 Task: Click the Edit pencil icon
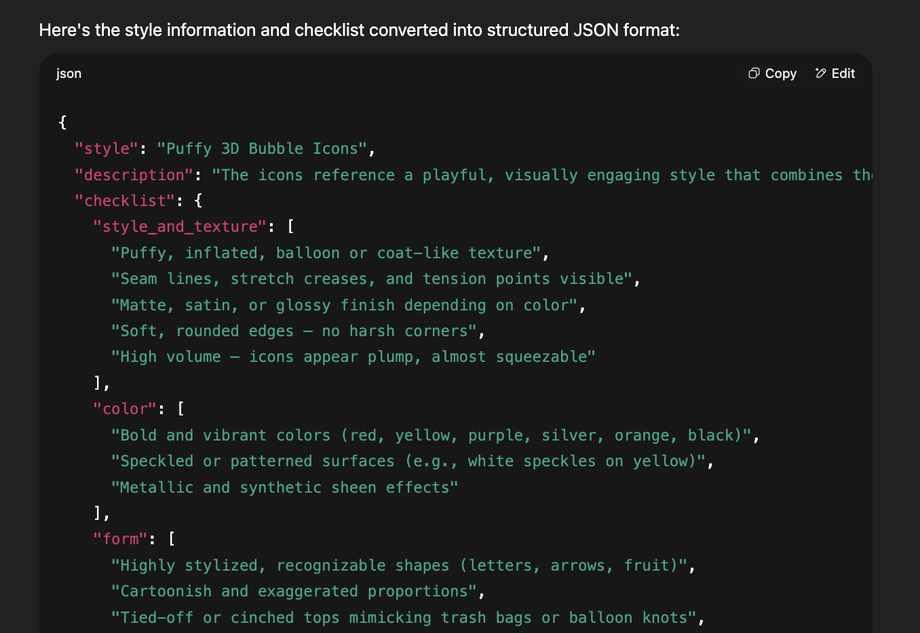point(821,73)
